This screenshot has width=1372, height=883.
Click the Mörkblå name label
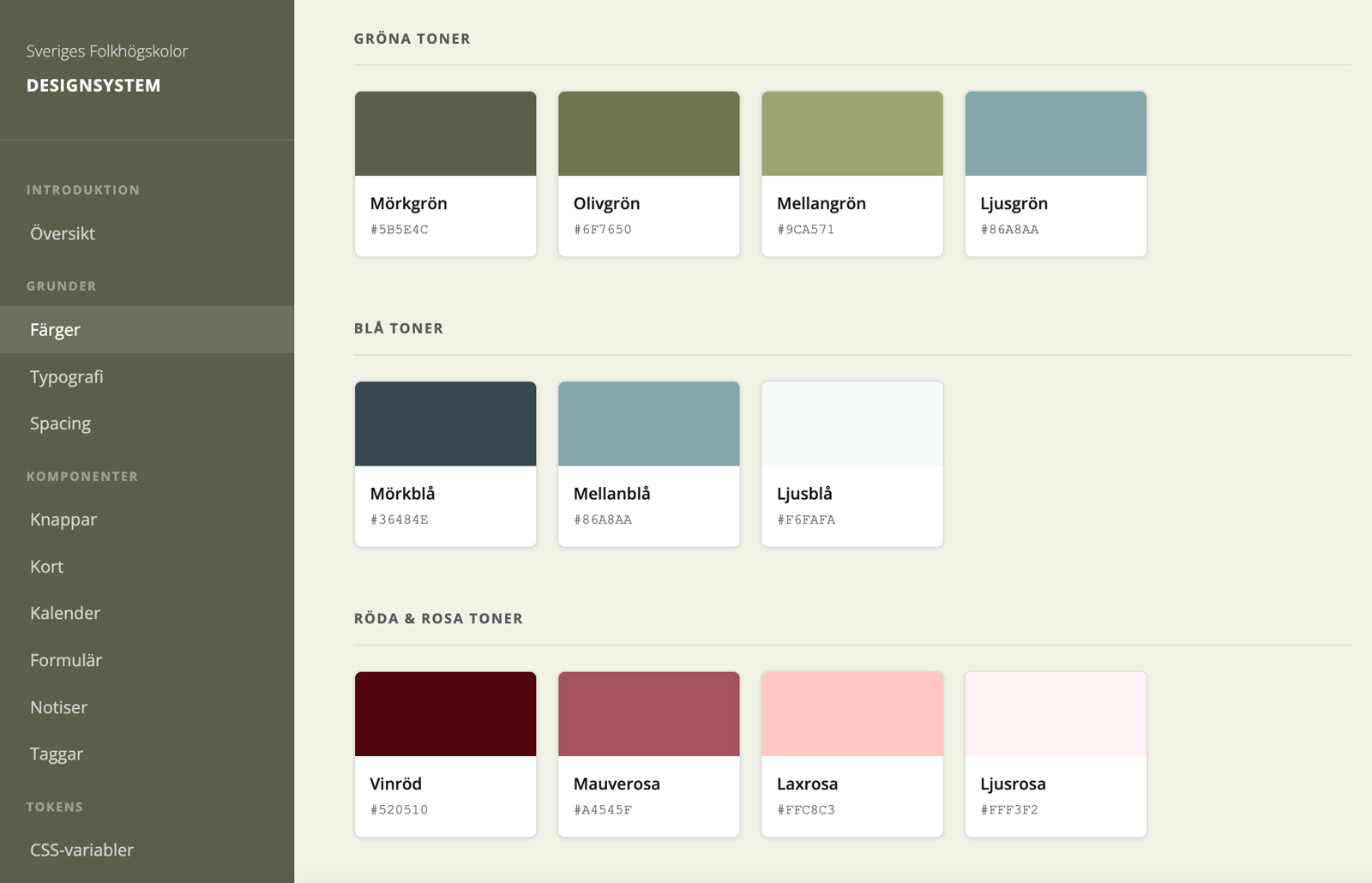(403, 494)
